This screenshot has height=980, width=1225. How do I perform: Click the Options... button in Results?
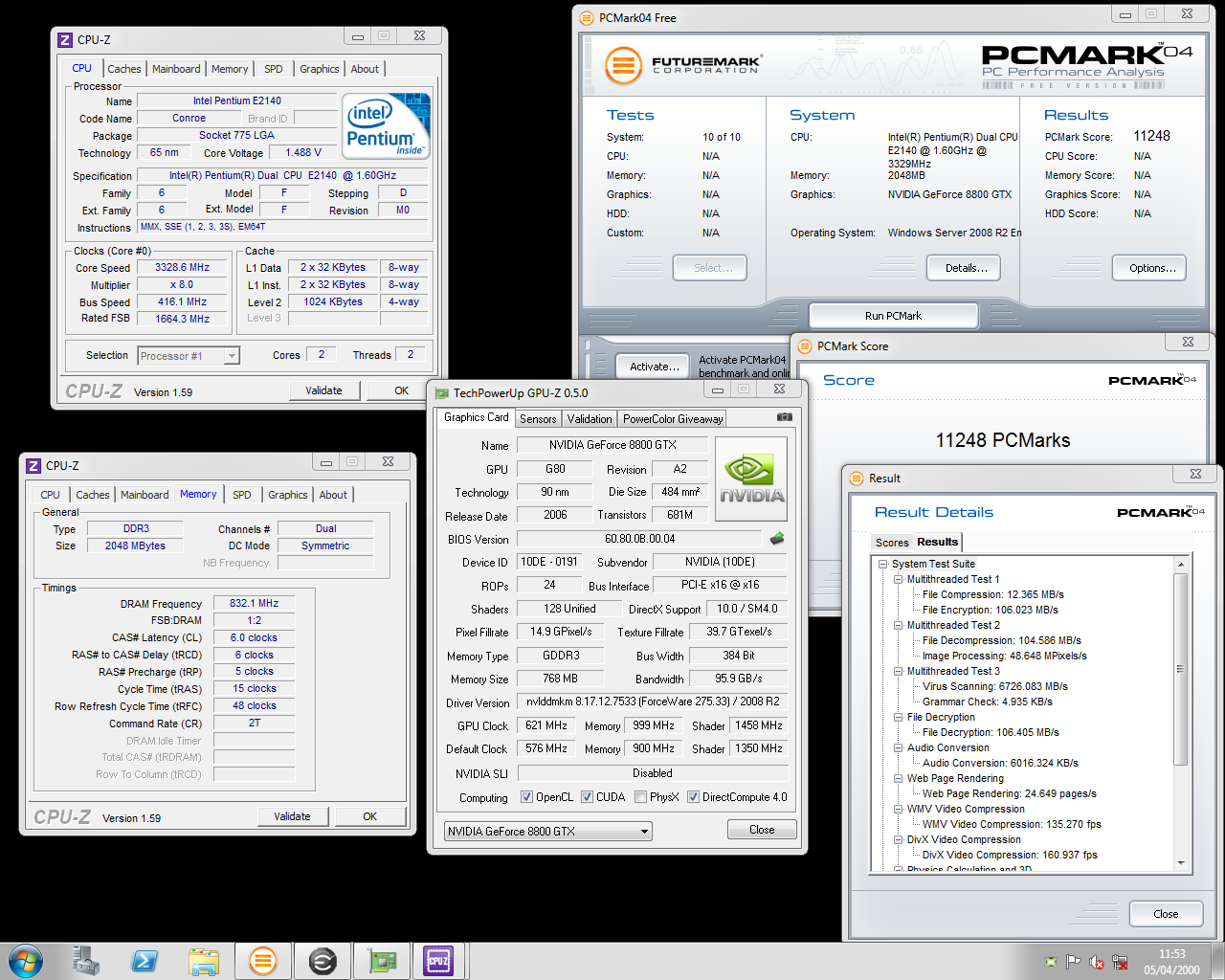click(x=1149, y=268)
